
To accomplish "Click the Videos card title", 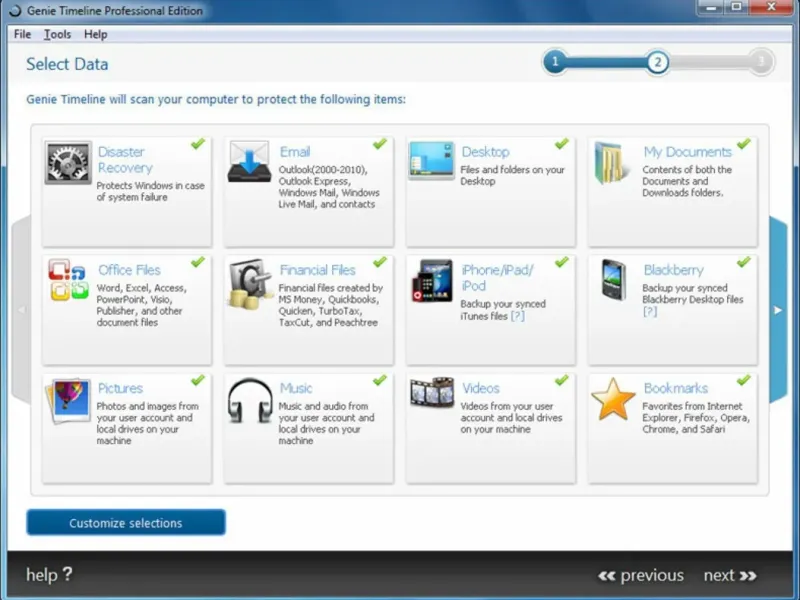I will (x=481, y=388).
